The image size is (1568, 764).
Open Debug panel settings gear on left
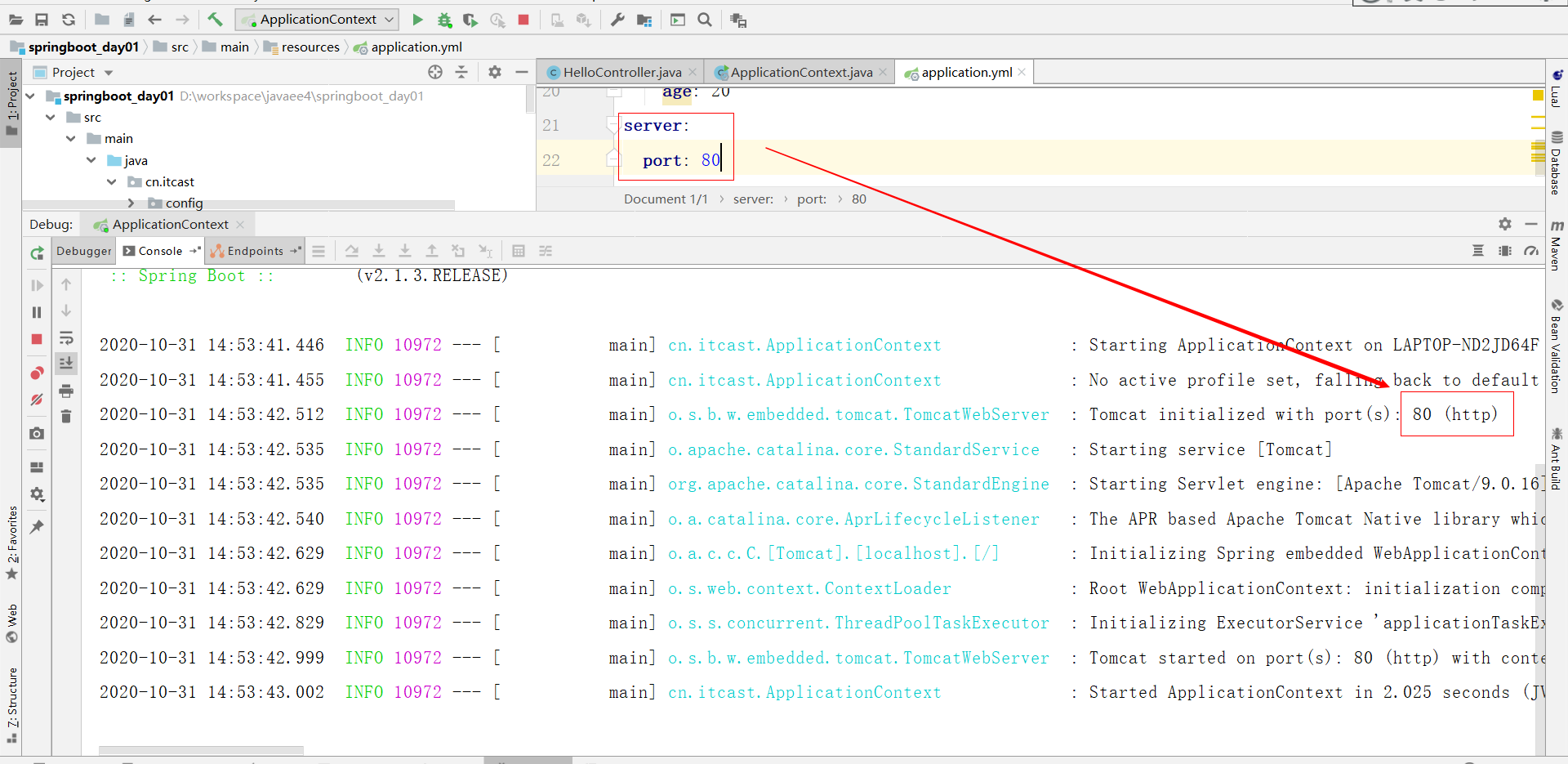(x=37, y=494)
